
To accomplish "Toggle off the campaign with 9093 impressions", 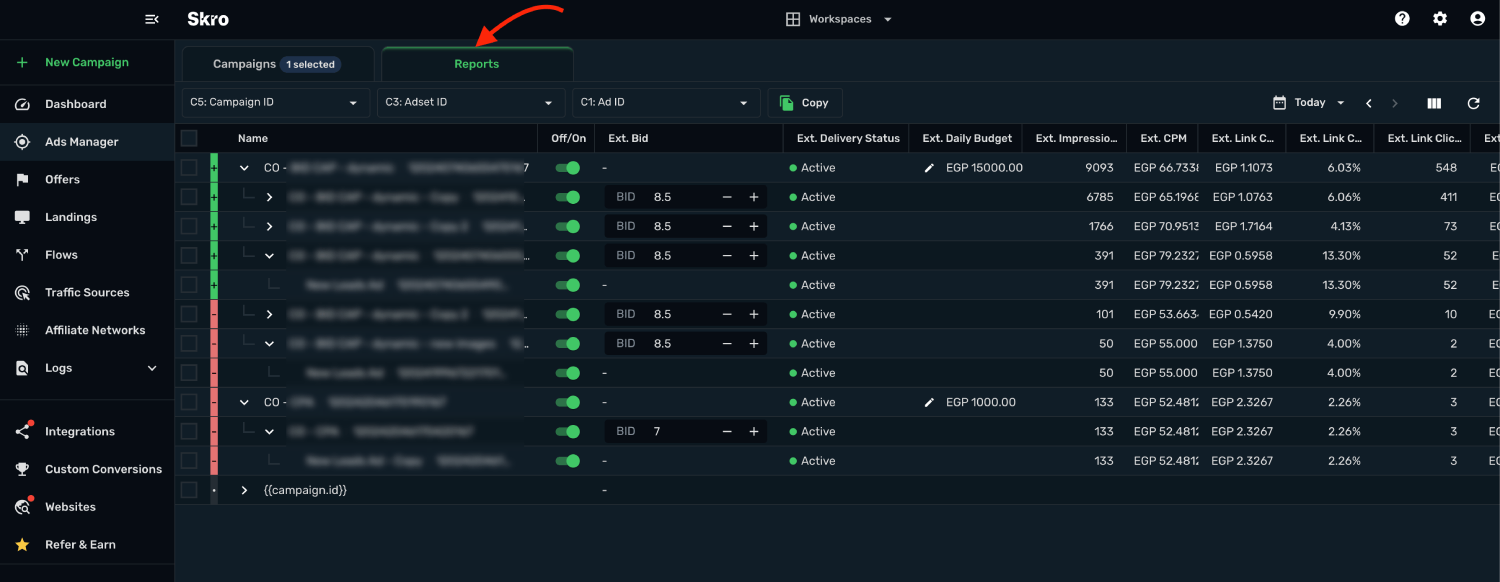I will (567, 168).
